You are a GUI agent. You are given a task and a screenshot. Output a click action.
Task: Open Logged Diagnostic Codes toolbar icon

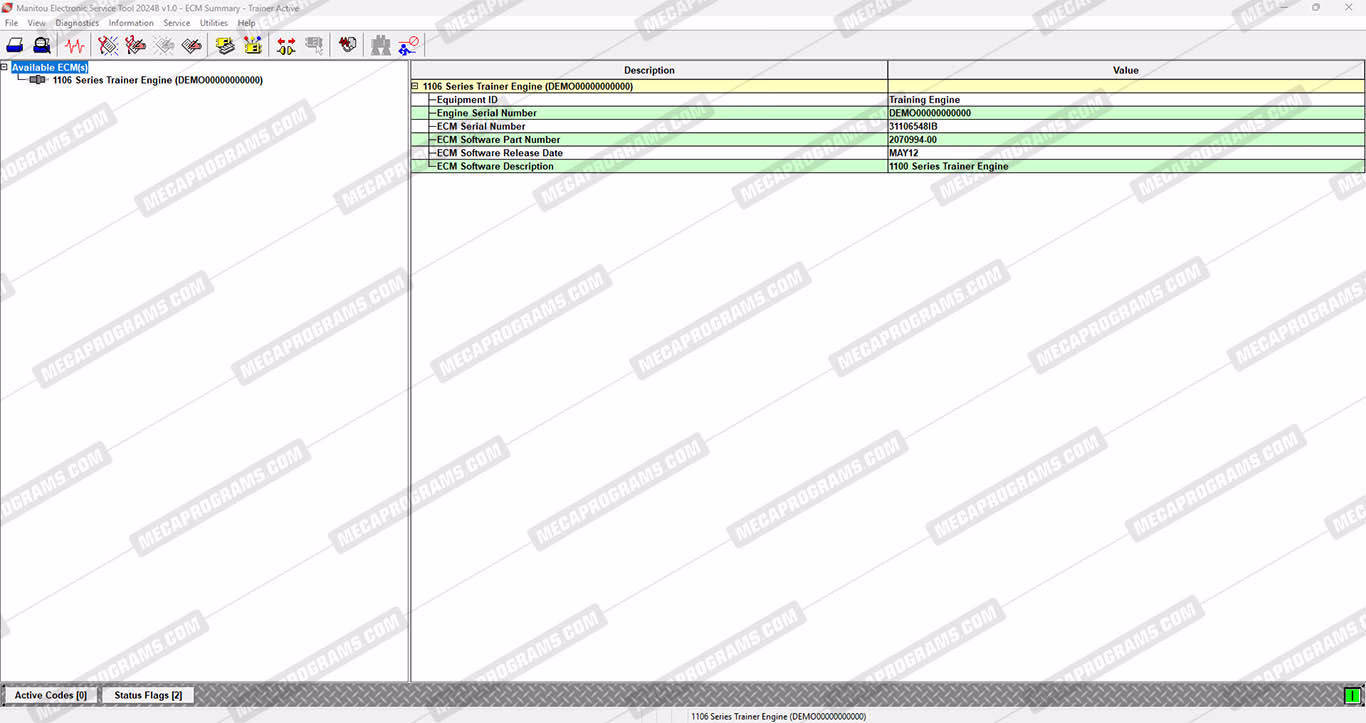click(x=136, y=45)
